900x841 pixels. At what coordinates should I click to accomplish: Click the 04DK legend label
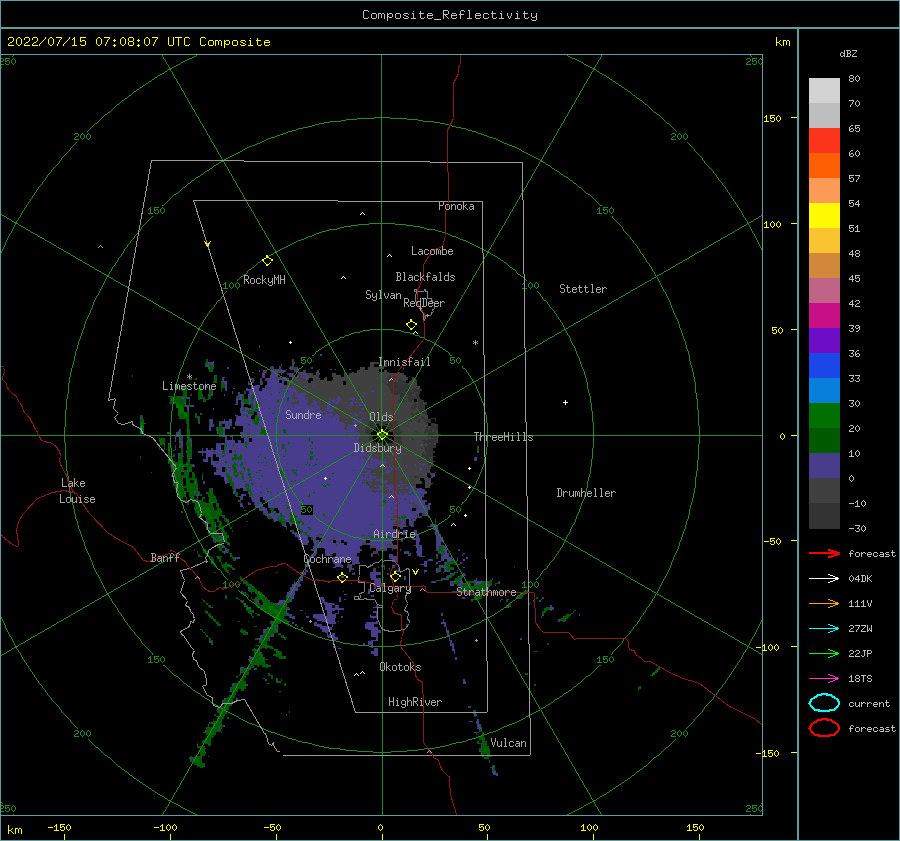(860, 579)
